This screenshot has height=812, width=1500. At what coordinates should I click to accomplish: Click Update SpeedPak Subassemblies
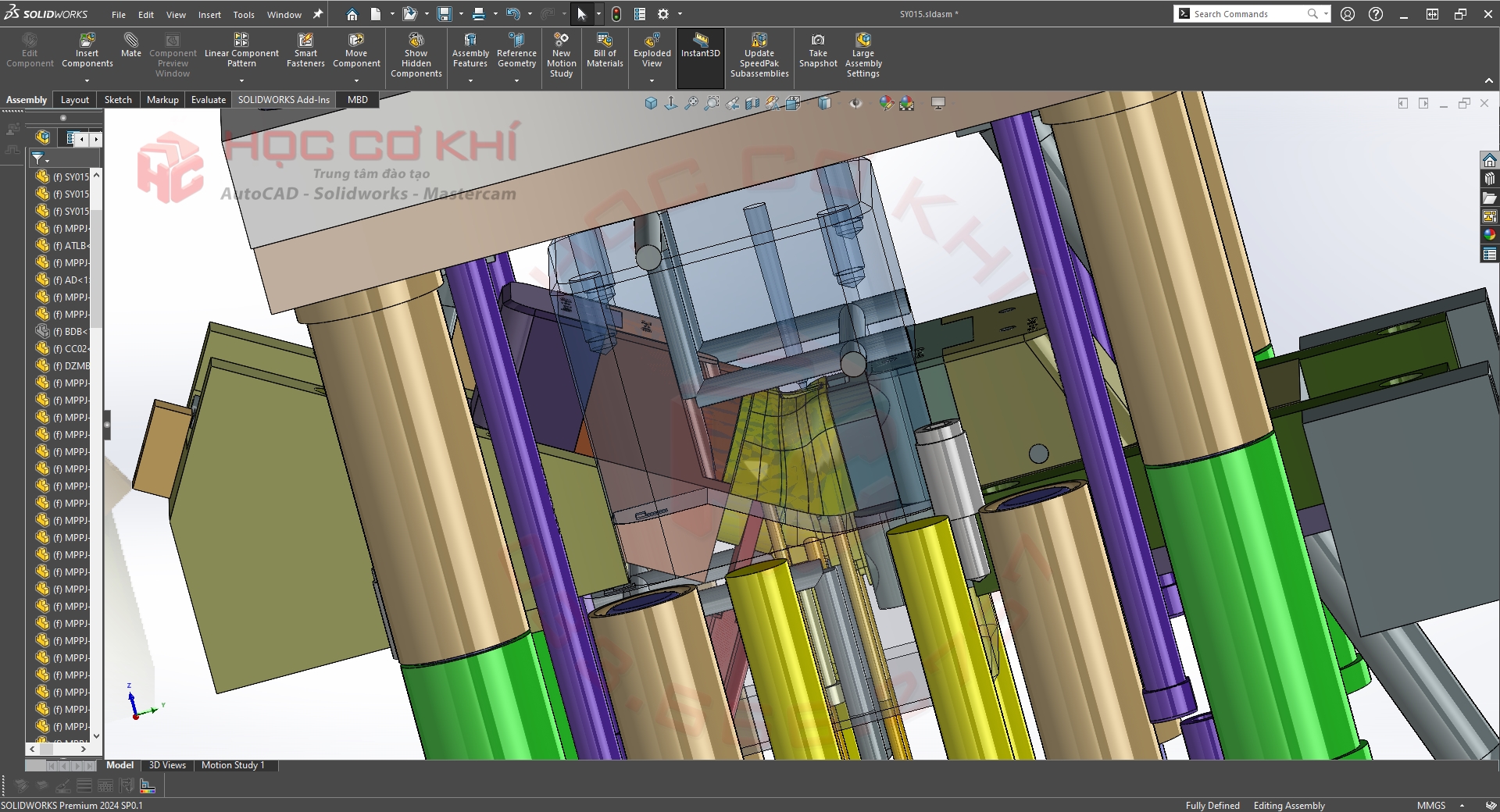[x=759, y=55]
